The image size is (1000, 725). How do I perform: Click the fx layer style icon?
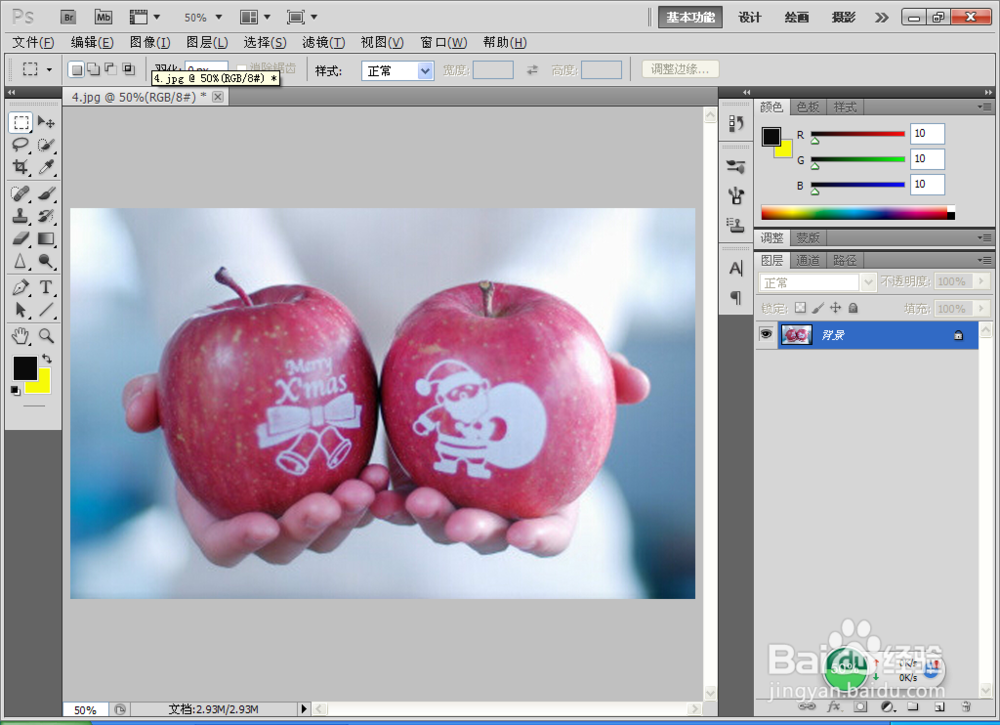(834, 707)
